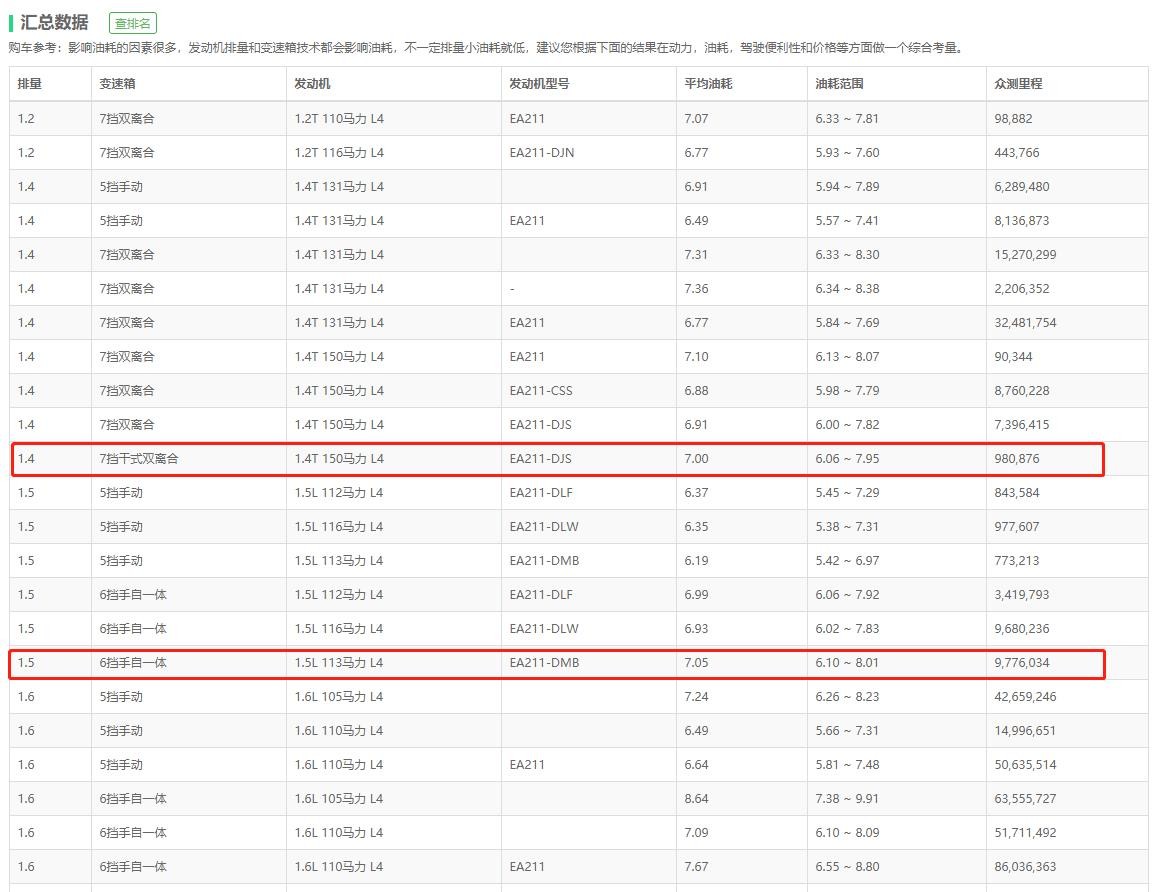
Task: Click average fuel value 7.07
Action: coord(696,119)
